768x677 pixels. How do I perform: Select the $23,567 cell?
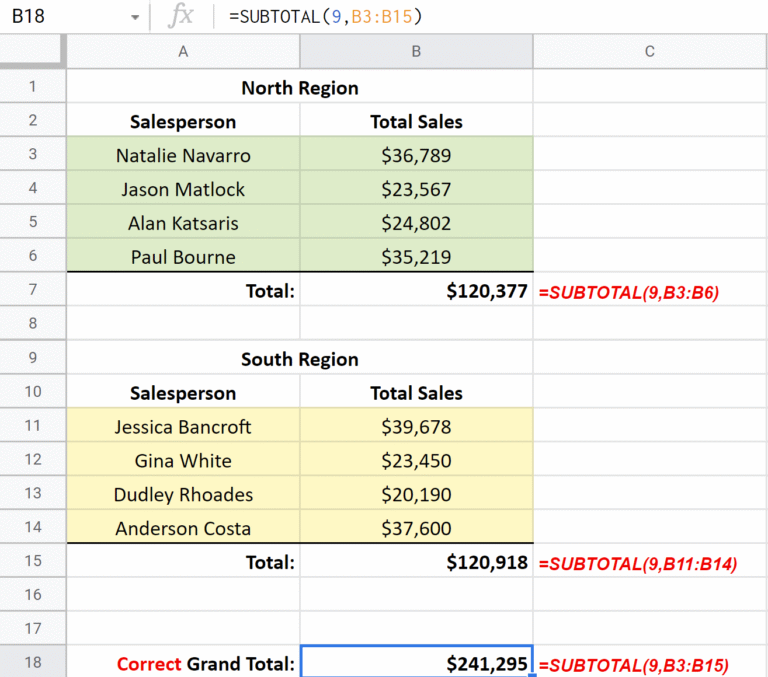coord(416,188)
